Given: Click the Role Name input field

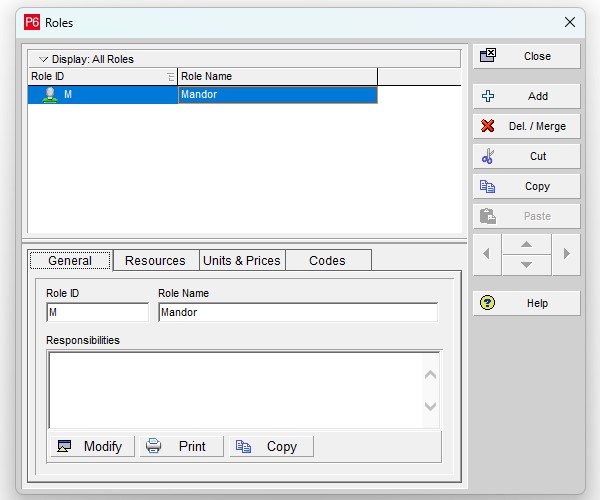Looking at the screenshot, I should point(298,312).
